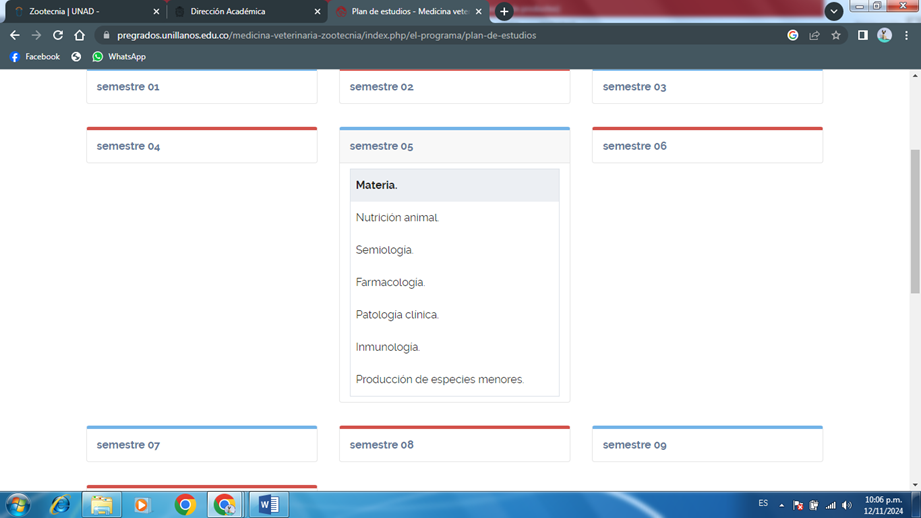
Task: Open Chrome three-dot menu
Action: click(x=906, y=35)
